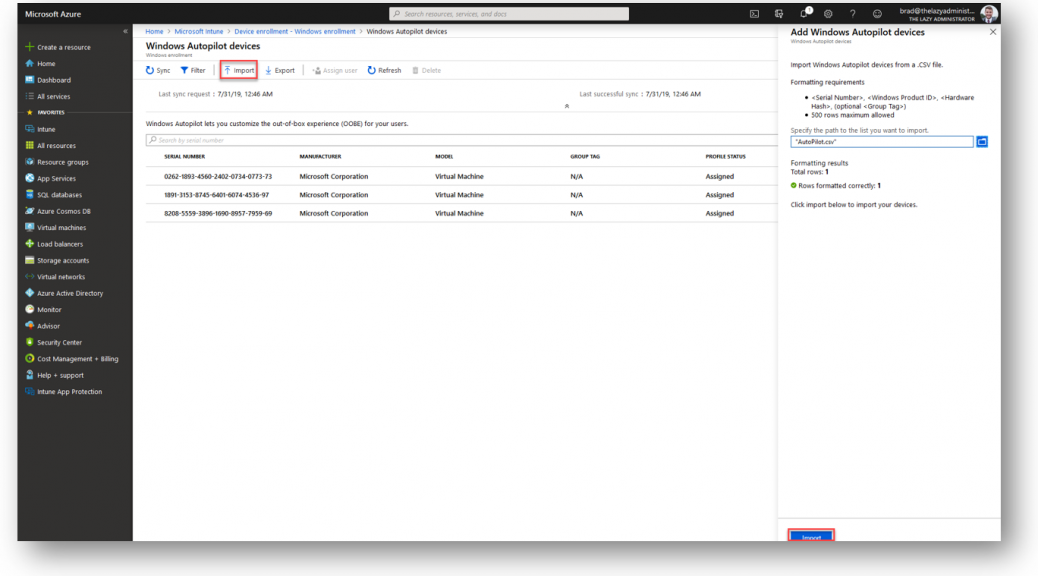Open the Help question mark icon

853,14
